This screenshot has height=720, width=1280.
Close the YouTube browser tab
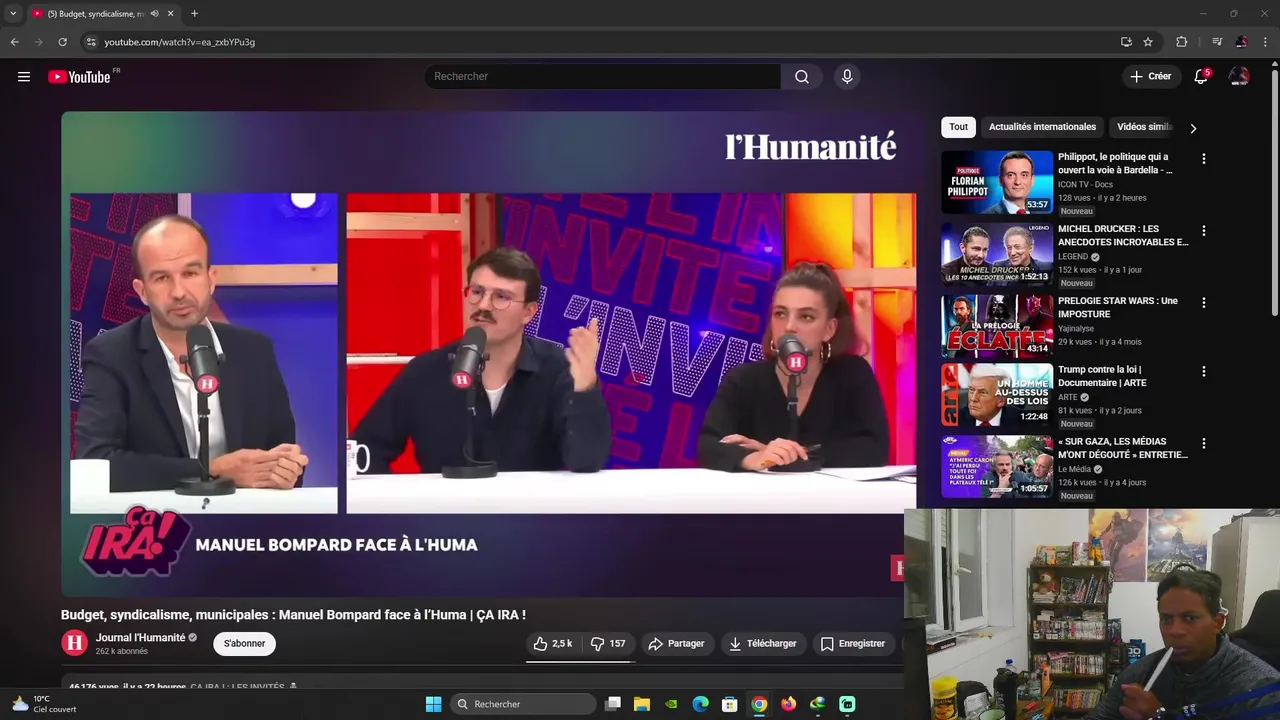tap(170, 14)
